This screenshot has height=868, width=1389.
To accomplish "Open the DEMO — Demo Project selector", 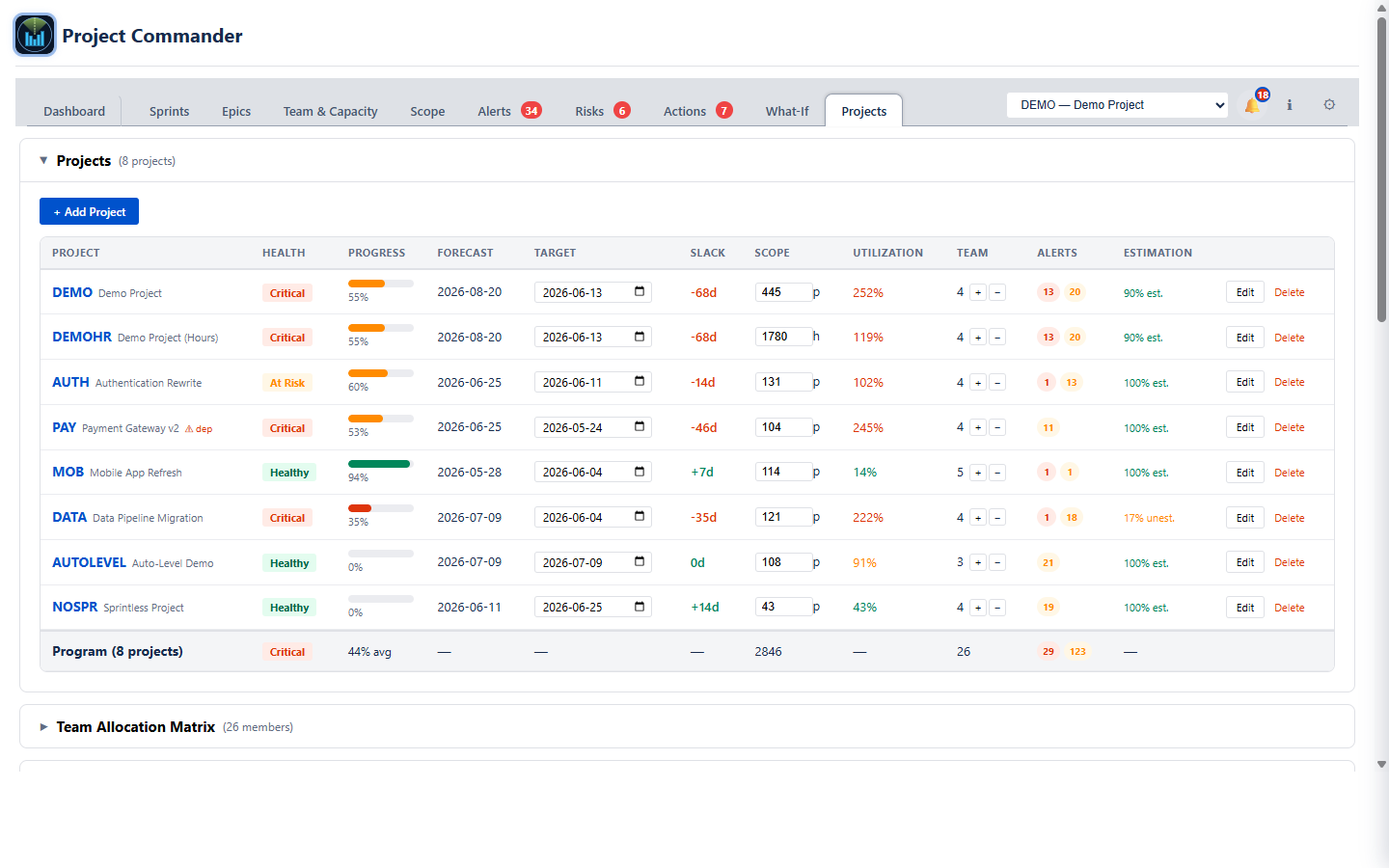I will coord(1117,105).
